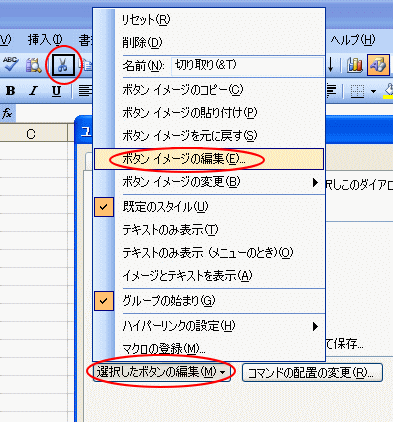Screen dimensions: 393x422
Task: Expand ハイパーリンクの設定(H) submenu
Action: 209,326
